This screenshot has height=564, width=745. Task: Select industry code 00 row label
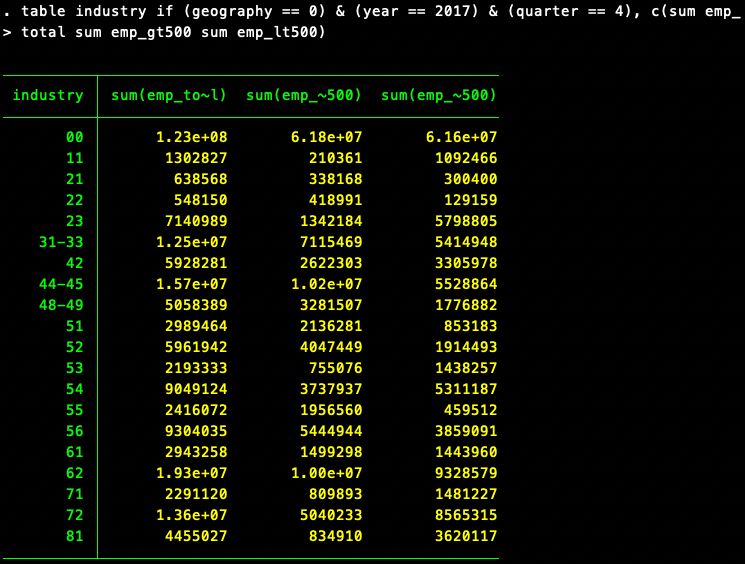[x=75, y=137]
